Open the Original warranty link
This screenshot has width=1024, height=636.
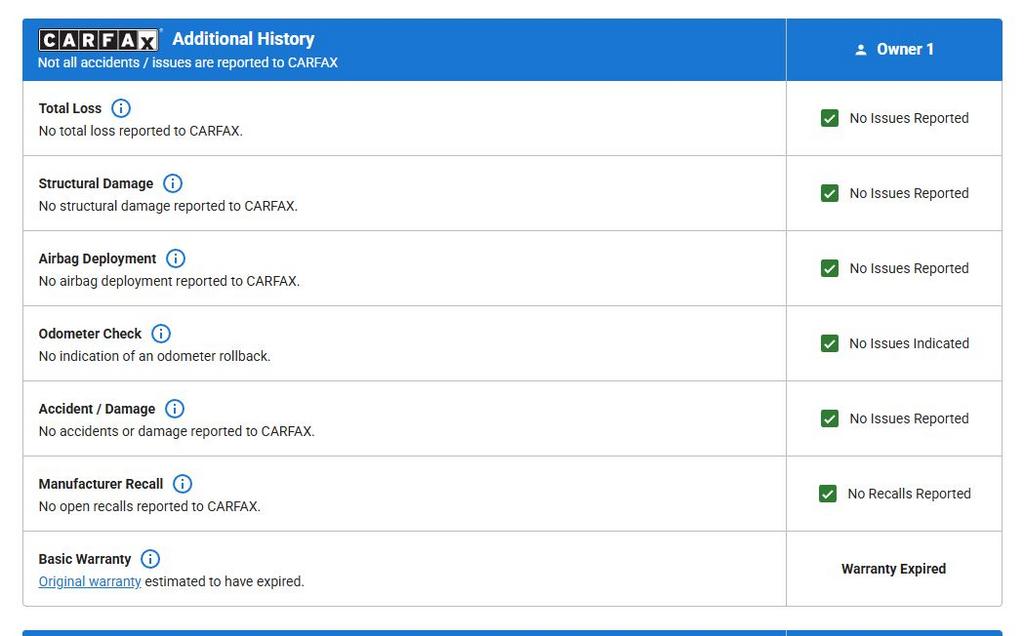[90, 581]
